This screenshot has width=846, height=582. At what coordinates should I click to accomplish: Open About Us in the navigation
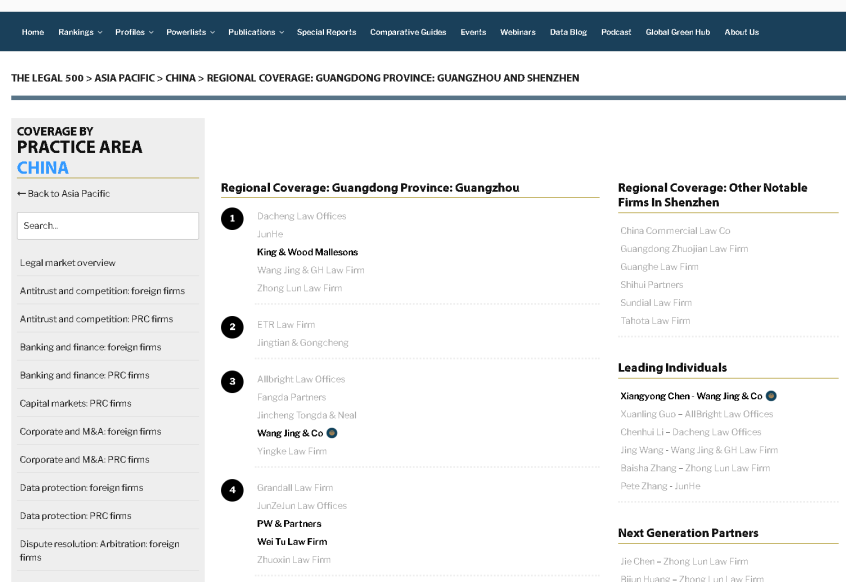(741, 32)
